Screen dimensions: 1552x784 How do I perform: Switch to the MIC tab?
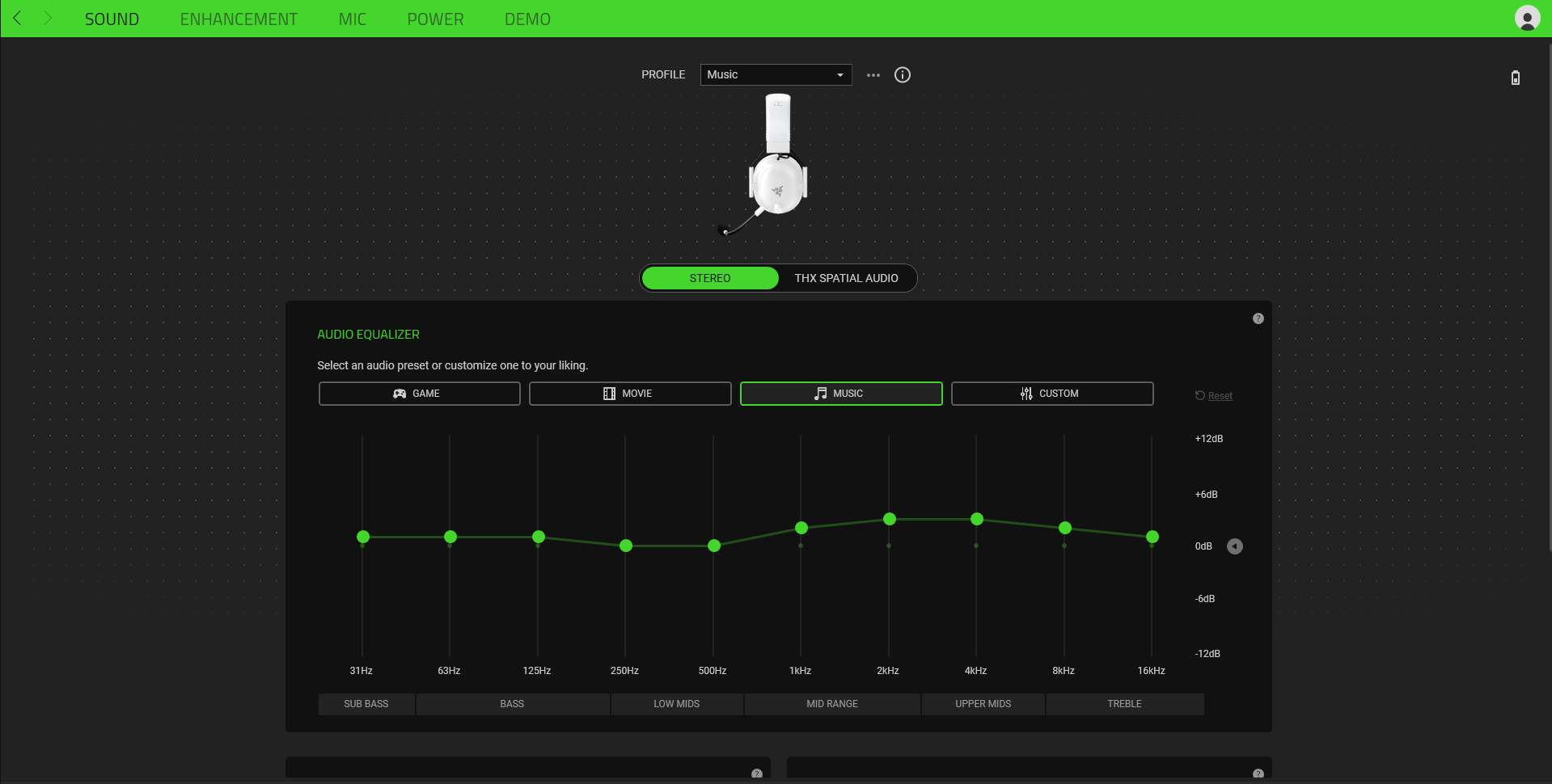352,18
